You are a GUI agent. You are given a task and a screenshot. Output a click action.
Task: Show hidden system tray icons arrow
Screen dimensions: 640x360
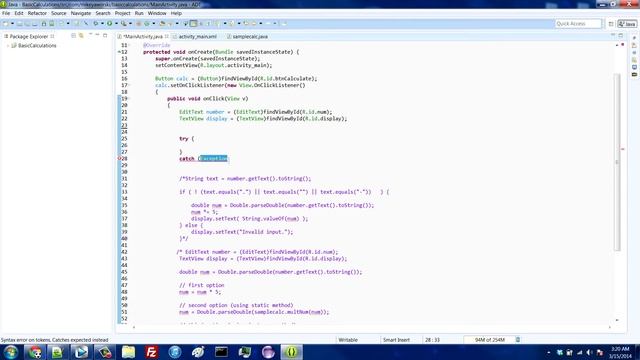[x=549, y=352]
